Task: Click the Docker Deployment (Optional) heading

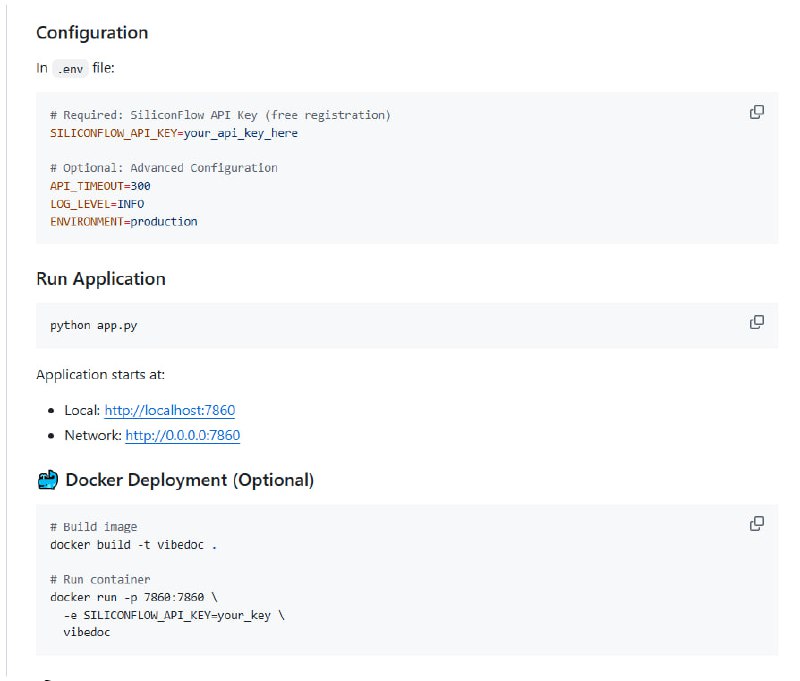Action: (189, 480)
